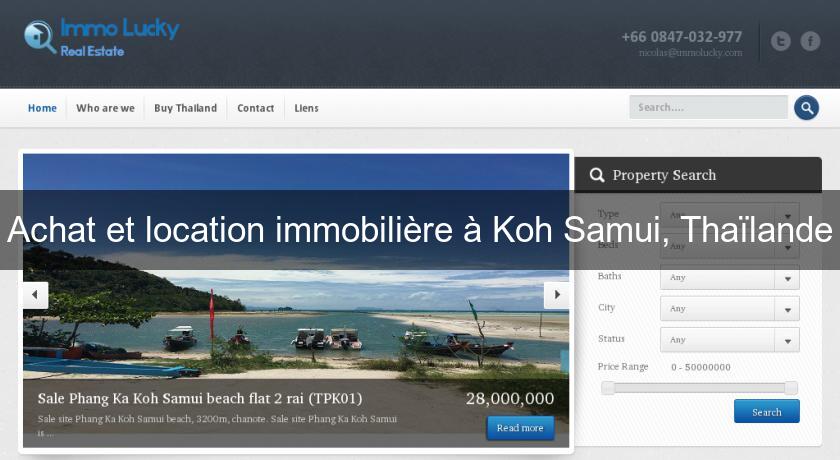Open the Liens menu item

click(x=306, y=108)
